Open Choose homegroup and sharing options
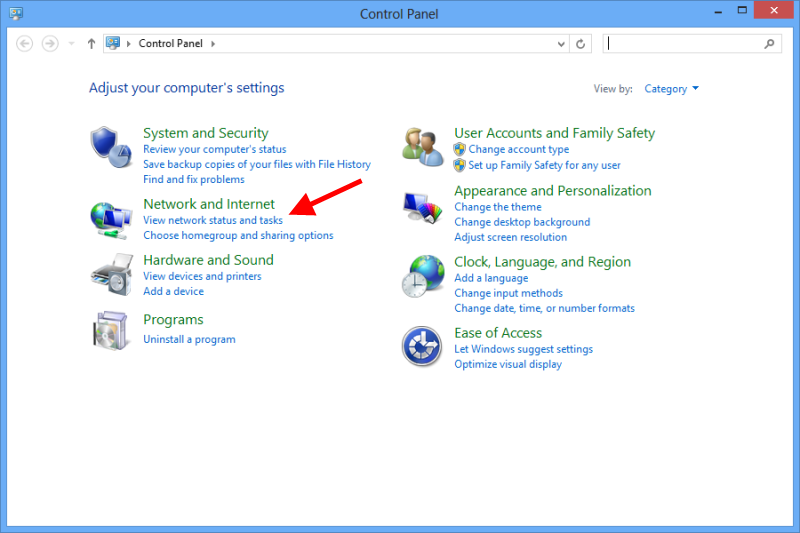800x533 pixels. (238, 236)
